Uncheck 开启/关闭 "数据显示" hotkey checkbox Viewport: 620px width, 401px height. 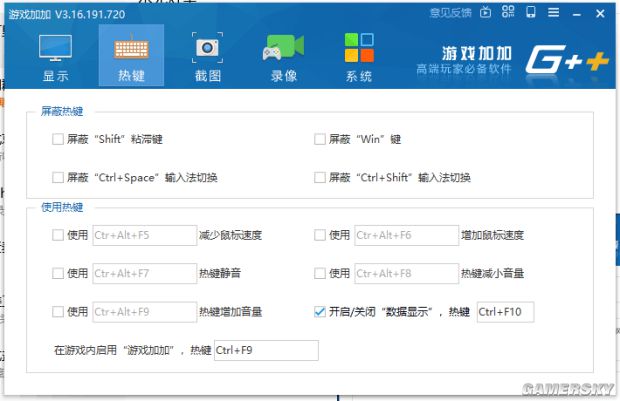[x=320, y=312]
